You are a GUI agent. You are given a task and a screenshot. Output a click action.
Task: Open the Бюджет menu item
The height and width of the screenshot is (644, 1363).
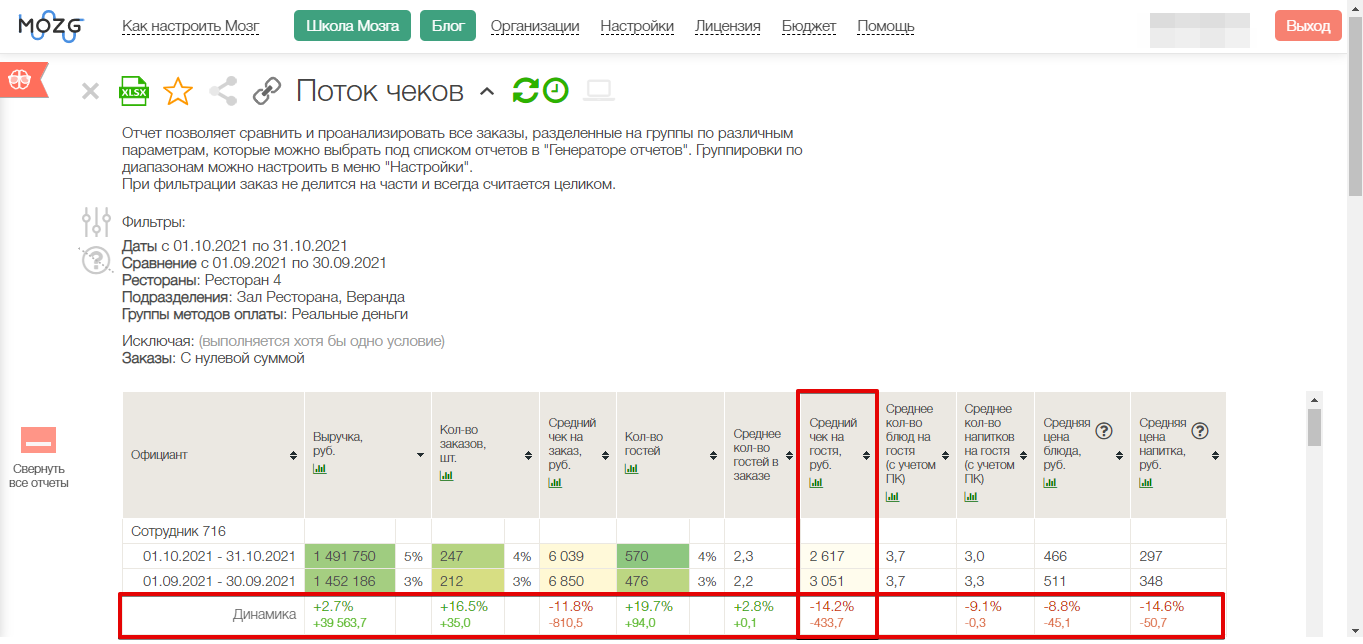point(809,26)
